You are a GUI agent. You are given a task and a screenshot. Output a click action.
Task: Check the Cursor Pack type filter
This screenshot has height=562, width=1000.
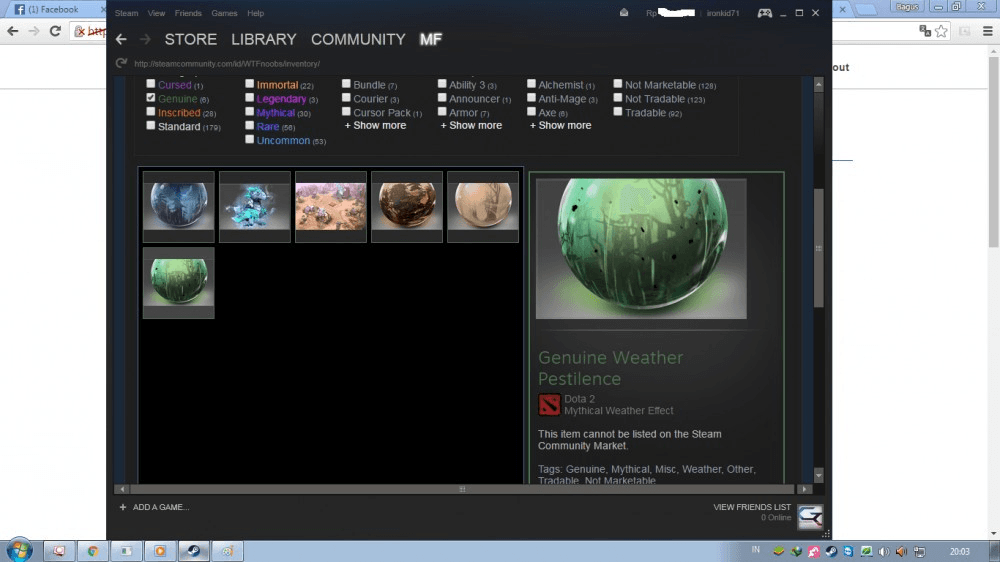click(346, 112)
